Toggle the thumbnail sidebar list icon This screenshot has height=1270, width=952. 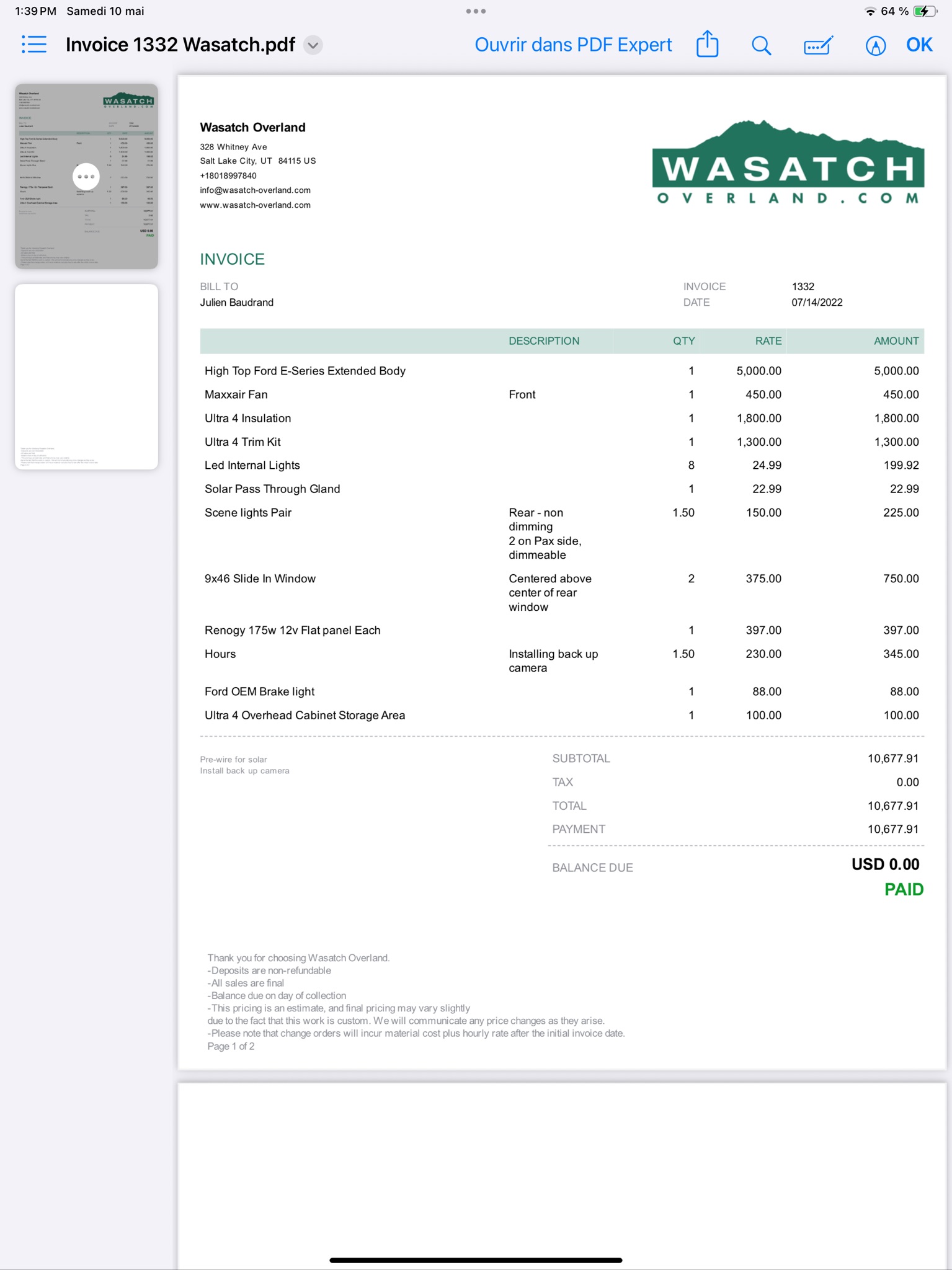tap(33, 45)
